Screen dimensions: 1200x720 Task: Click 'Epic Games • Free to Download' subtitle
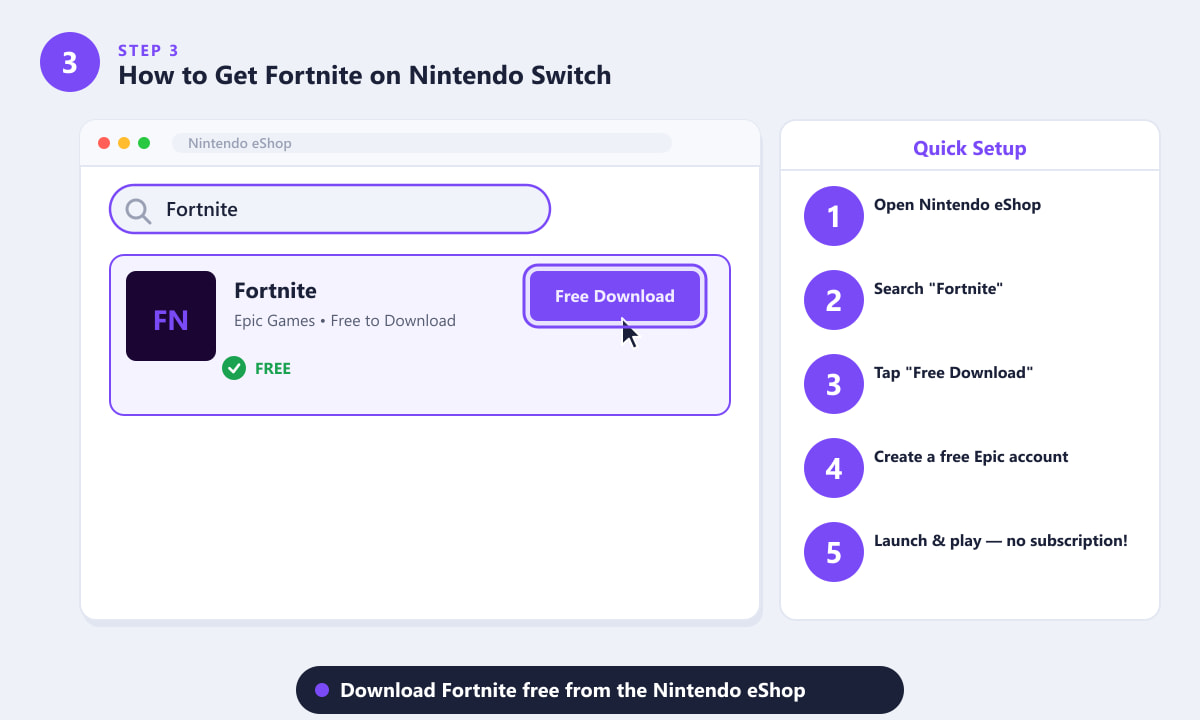pyautogui.click(x=345, y=321)
